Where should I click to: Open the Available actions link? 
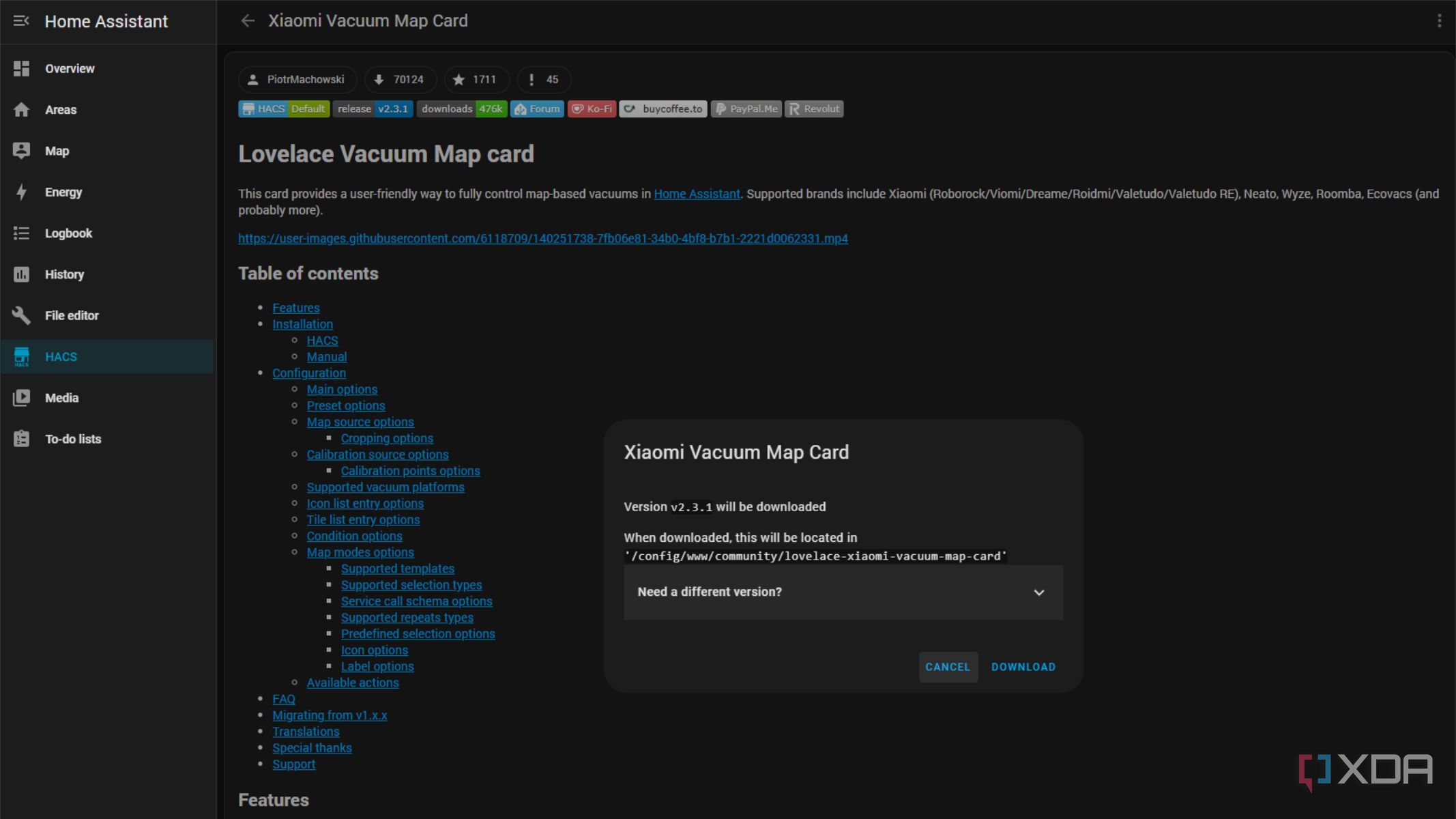(353, 683)
